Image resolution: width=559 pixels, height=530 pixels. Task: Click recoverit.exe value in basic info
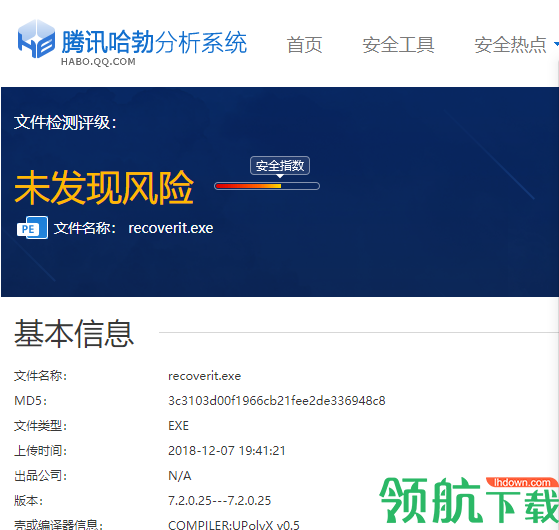[x=205, y=376]
